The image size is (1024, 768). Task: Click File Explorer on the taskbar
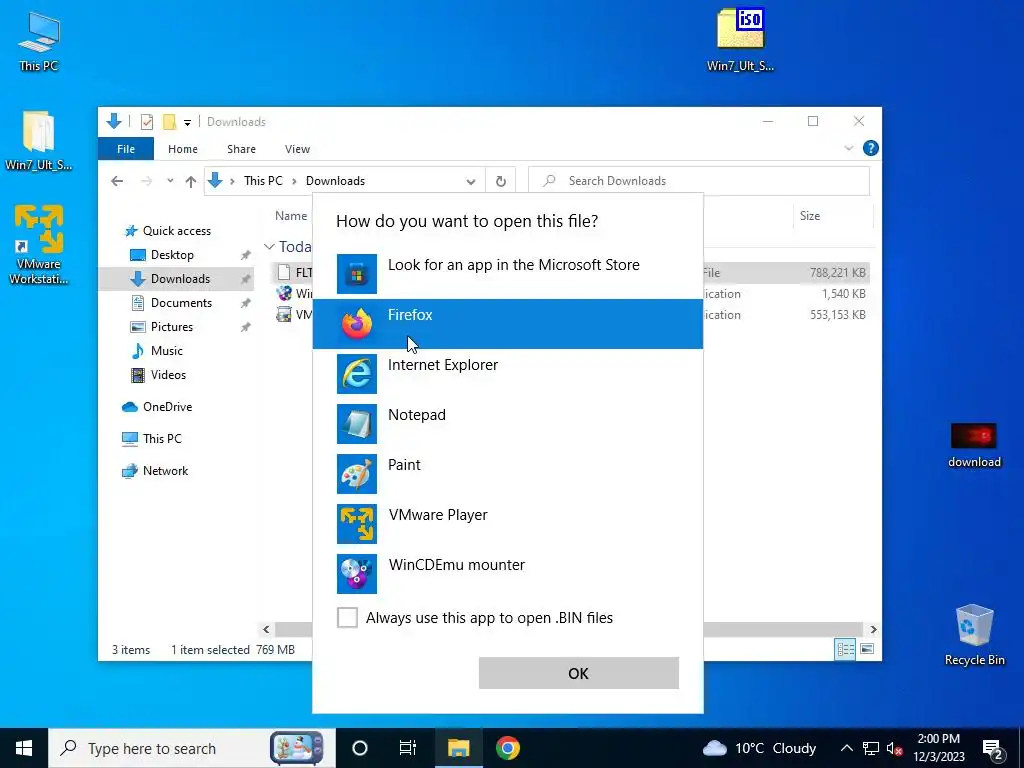coord(458,748)
